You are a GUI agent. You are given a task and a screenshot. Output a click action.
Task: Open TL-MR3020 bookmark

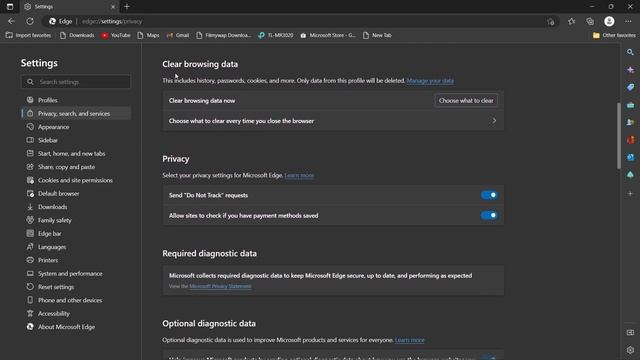[x=276, y=36]
